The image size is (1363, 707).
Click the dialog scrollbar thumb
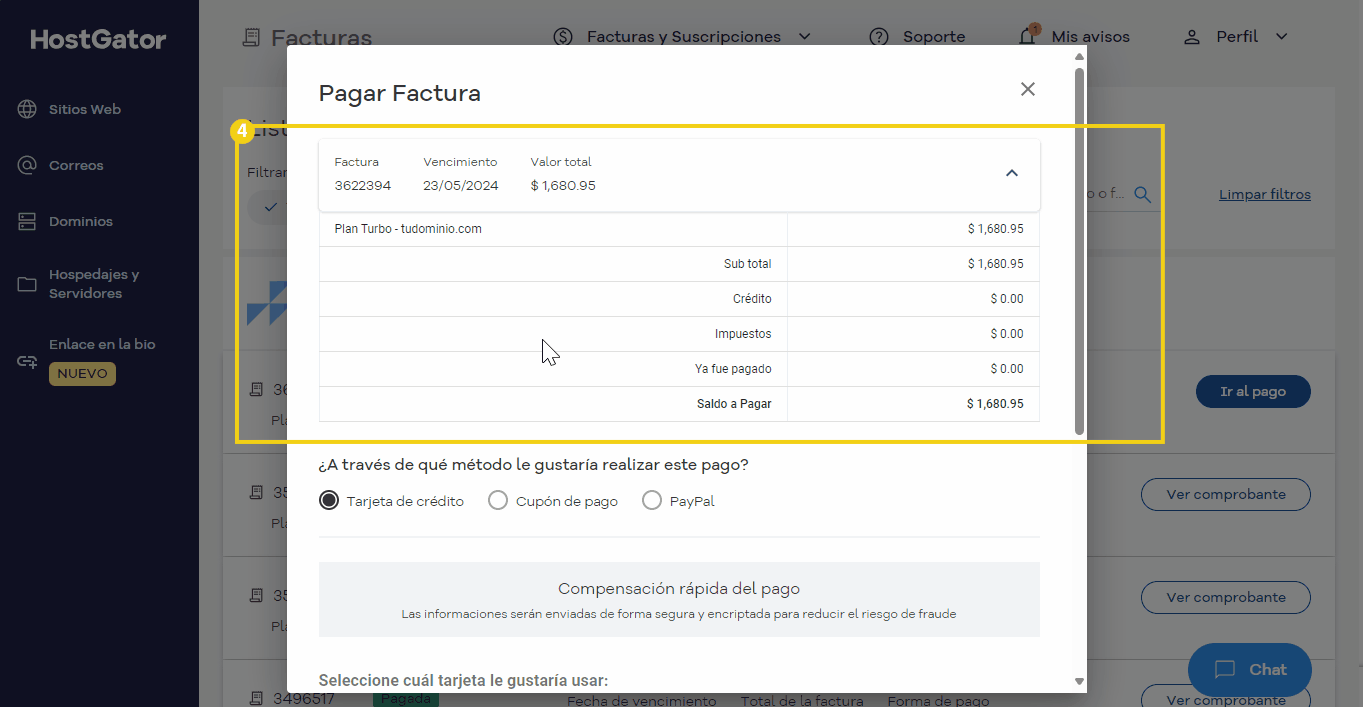[x=1079, y=251]
